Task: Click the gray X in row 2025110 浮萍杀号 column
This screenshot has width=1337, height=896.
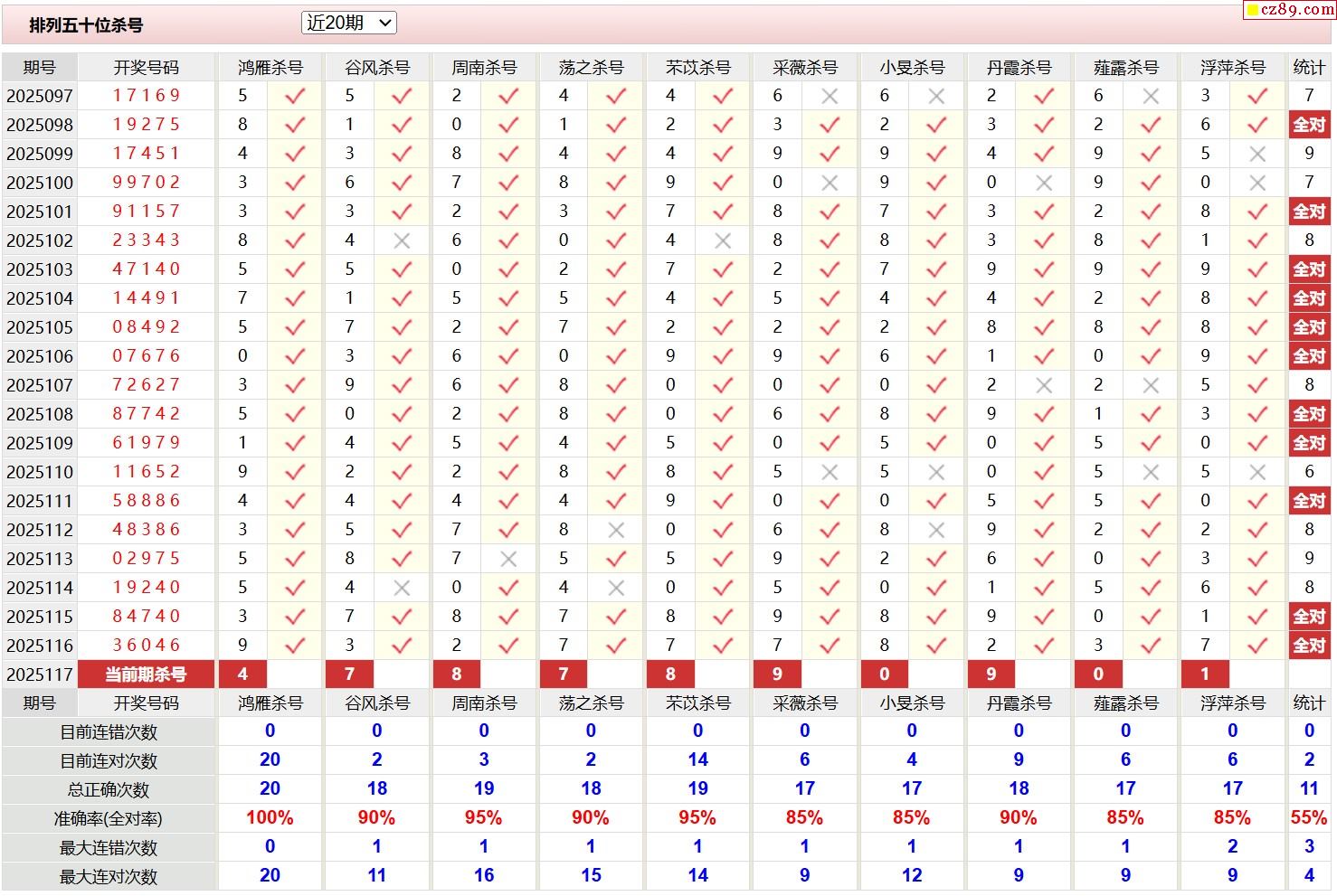Action: click(1257, 472)
